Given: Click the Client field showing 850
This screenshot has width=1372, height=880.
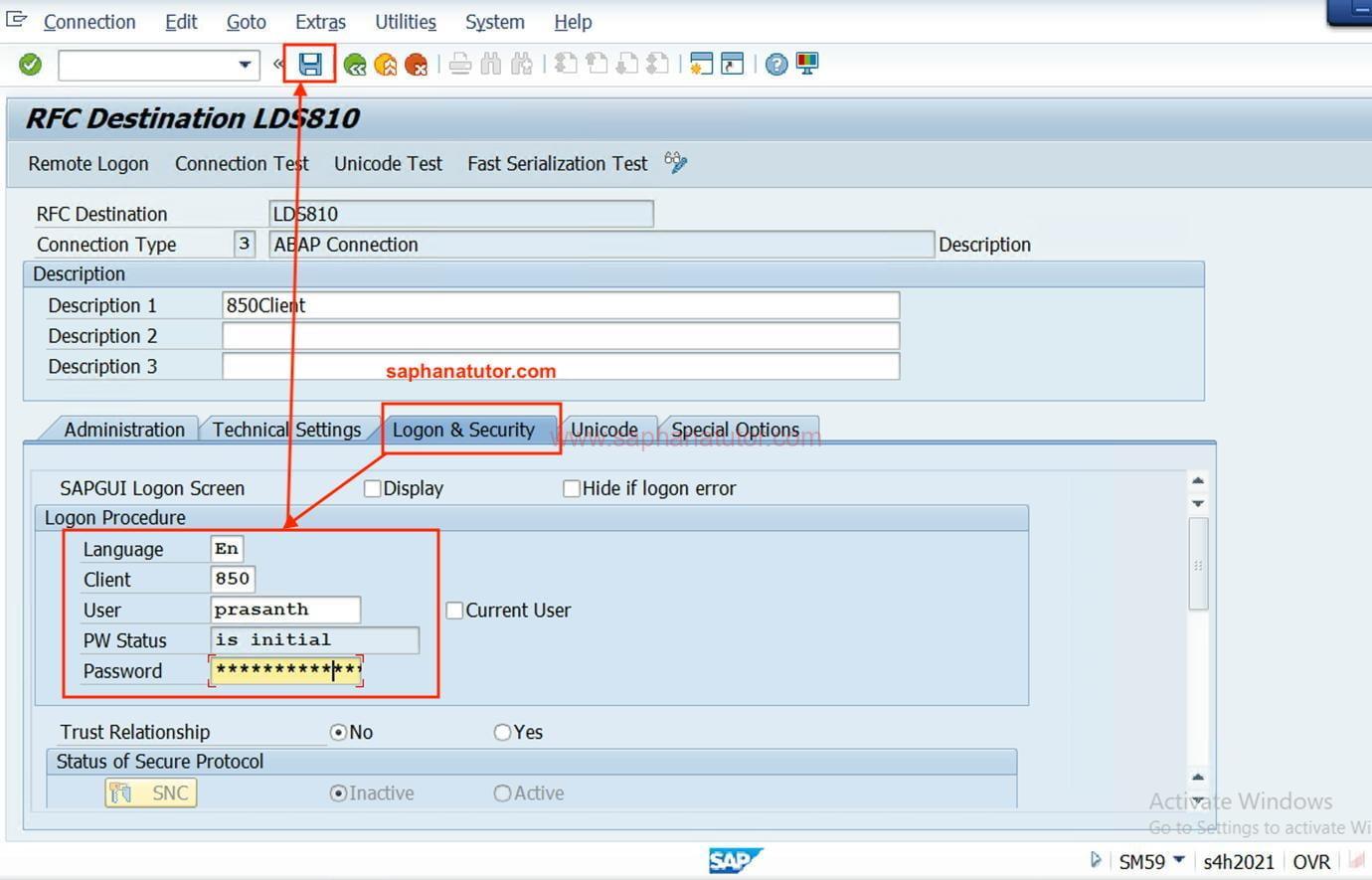Looking at the screenshot, I should tap(233, 579).
